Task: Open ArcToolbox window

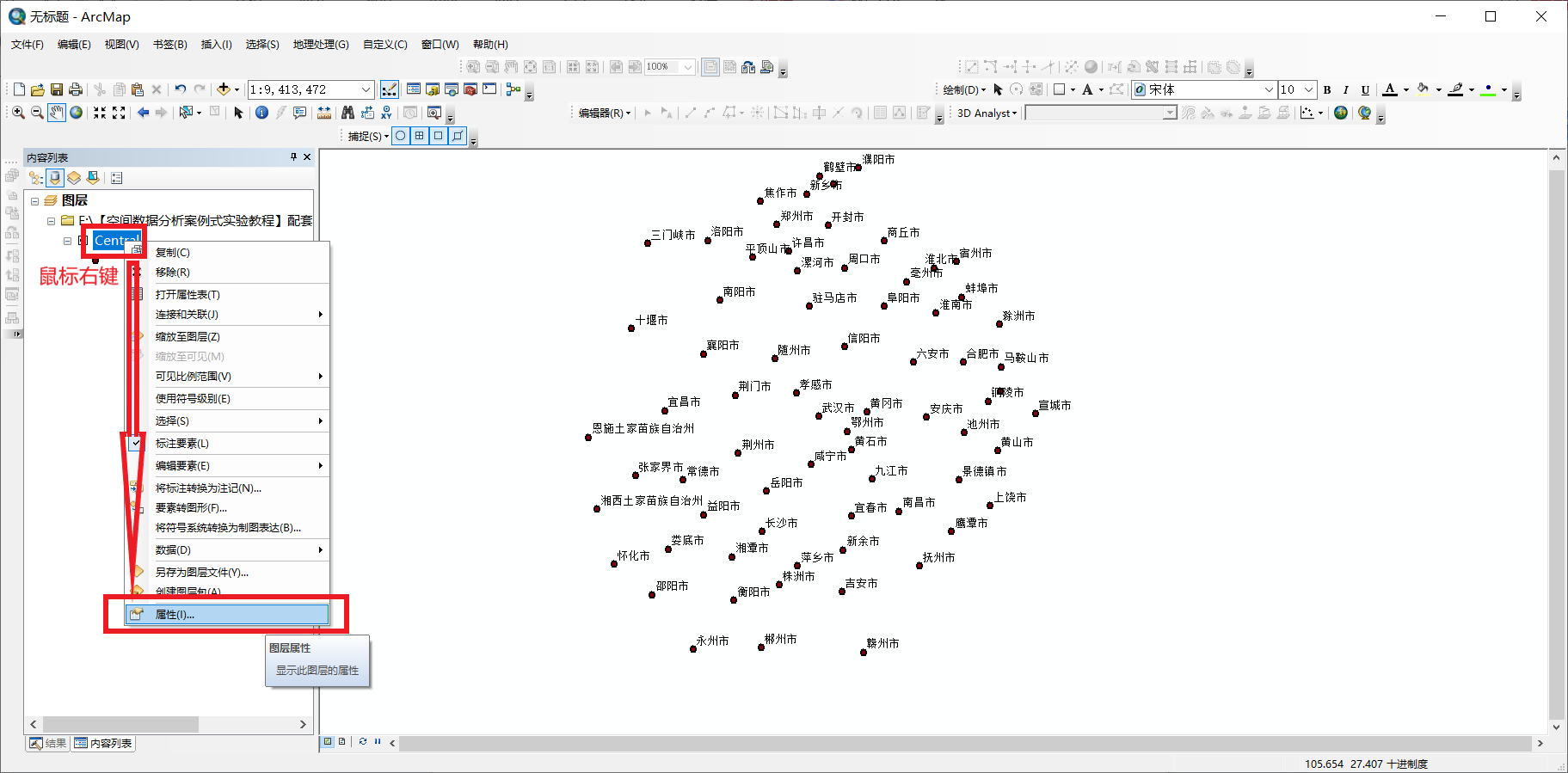Action: coord(470,89)
